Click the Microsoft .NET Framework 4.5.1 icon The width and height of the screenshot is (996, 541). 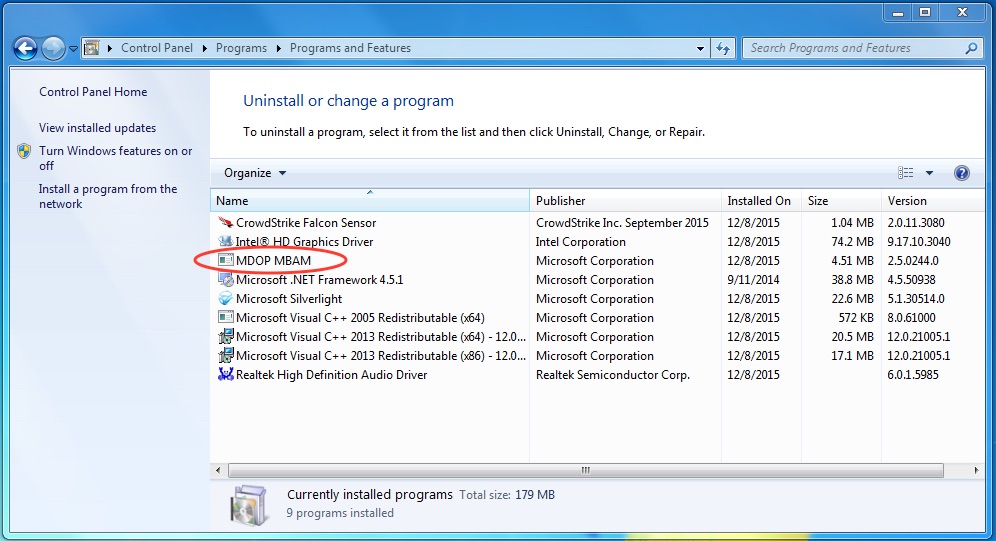click(225, 280)
